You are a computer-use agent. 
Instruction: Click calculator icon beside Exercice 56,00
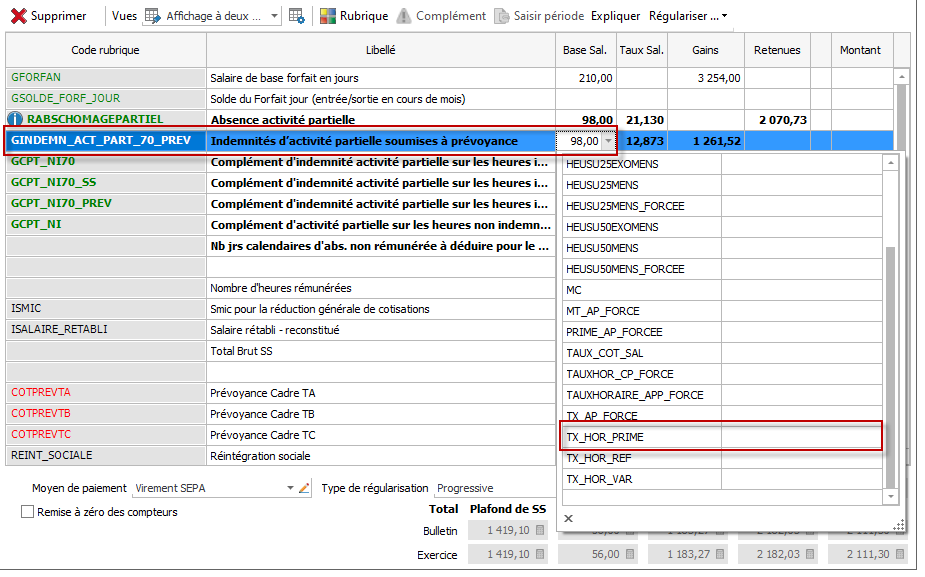click(x=630, y=555)
